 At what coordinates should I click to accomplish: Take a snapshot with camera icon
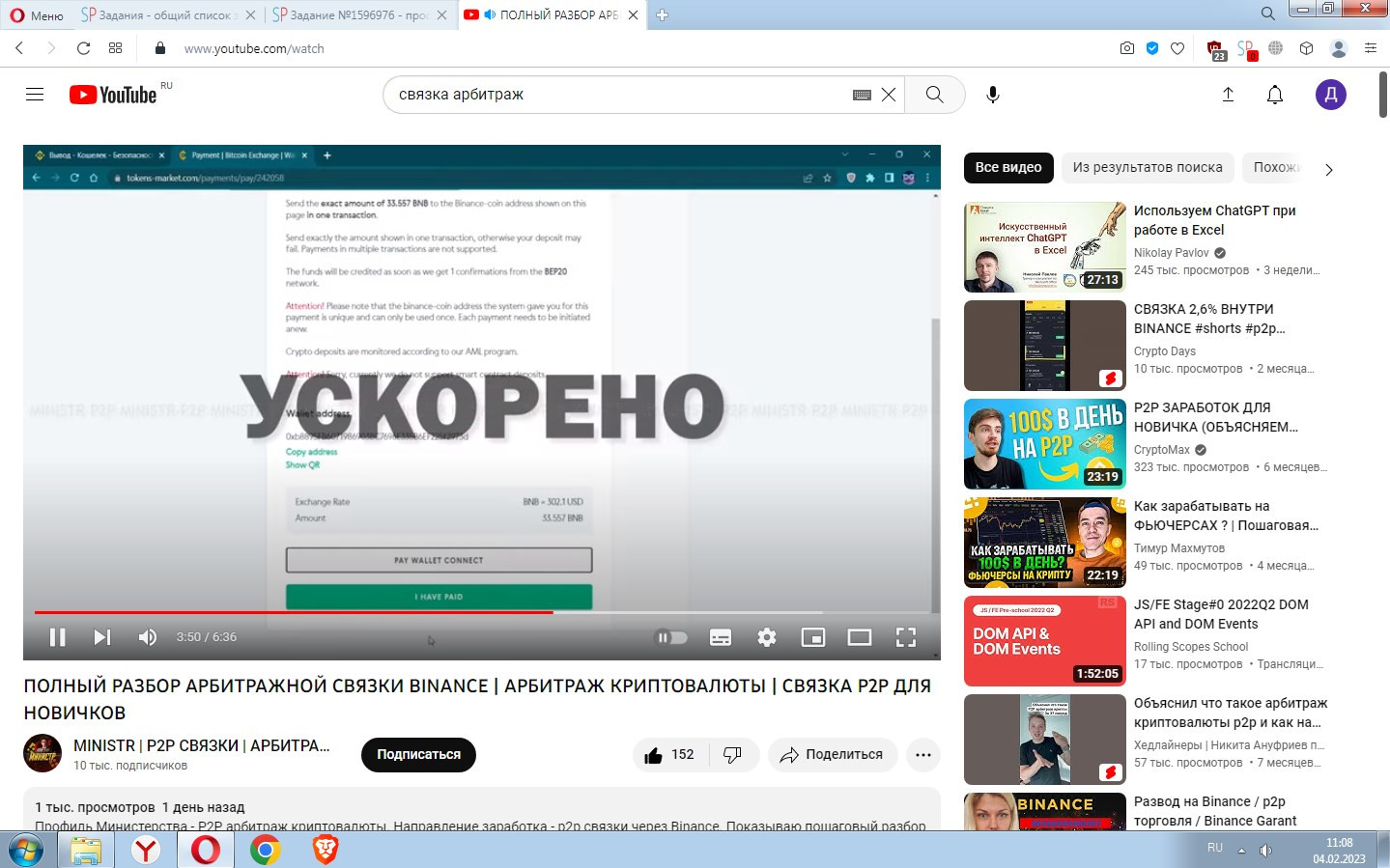pos(1127,48)
